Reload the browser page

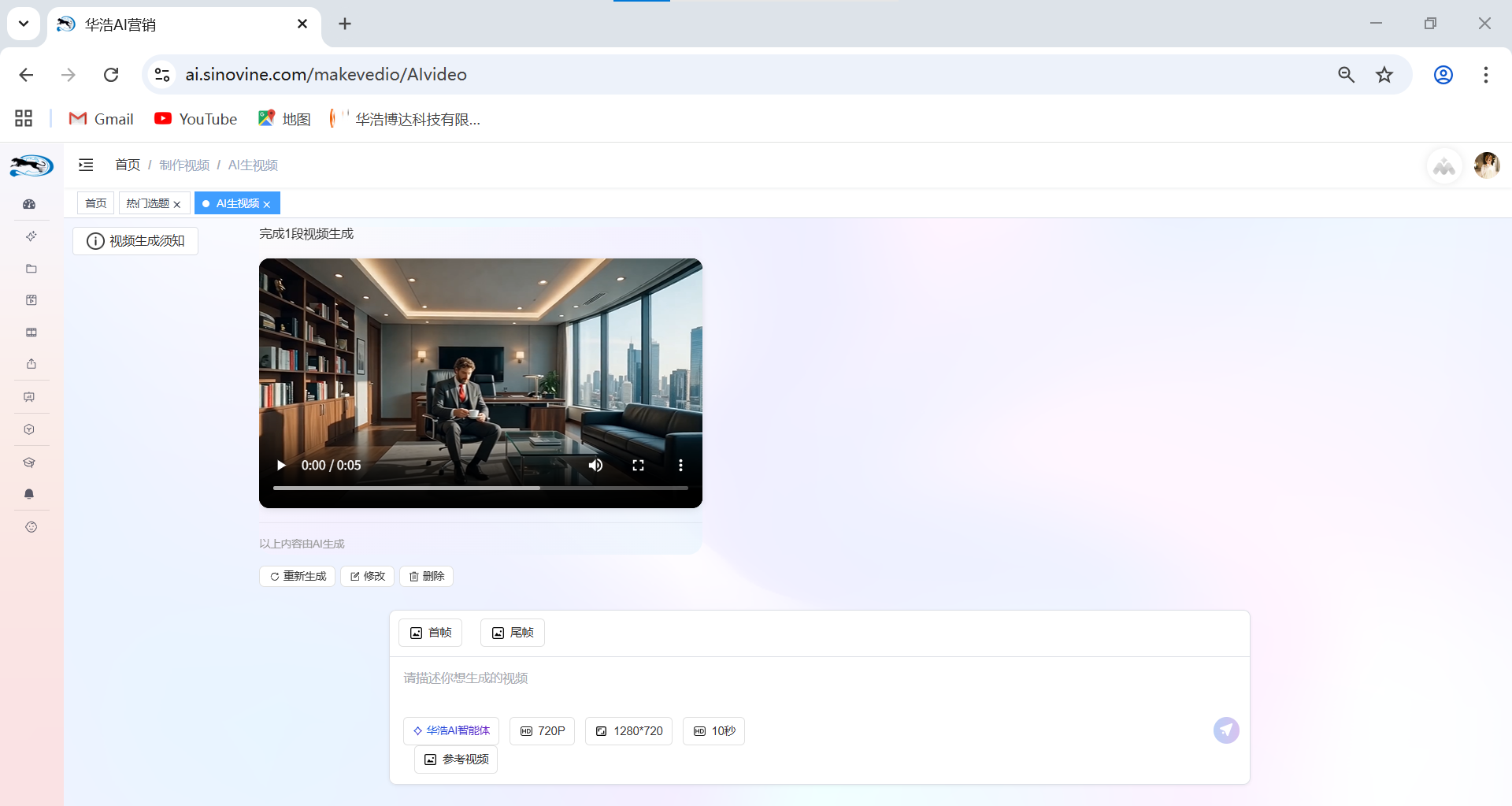coord(111,75)
